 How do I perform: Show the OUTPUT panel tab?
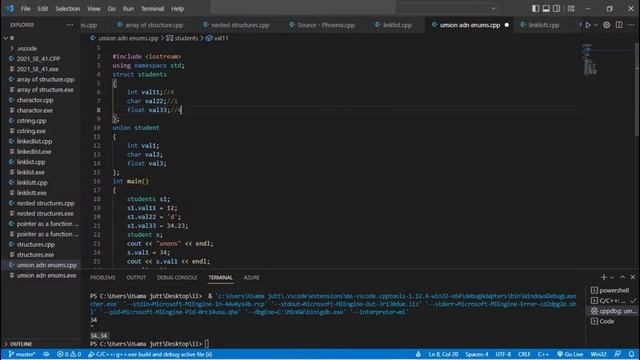(x=136, y=278)
